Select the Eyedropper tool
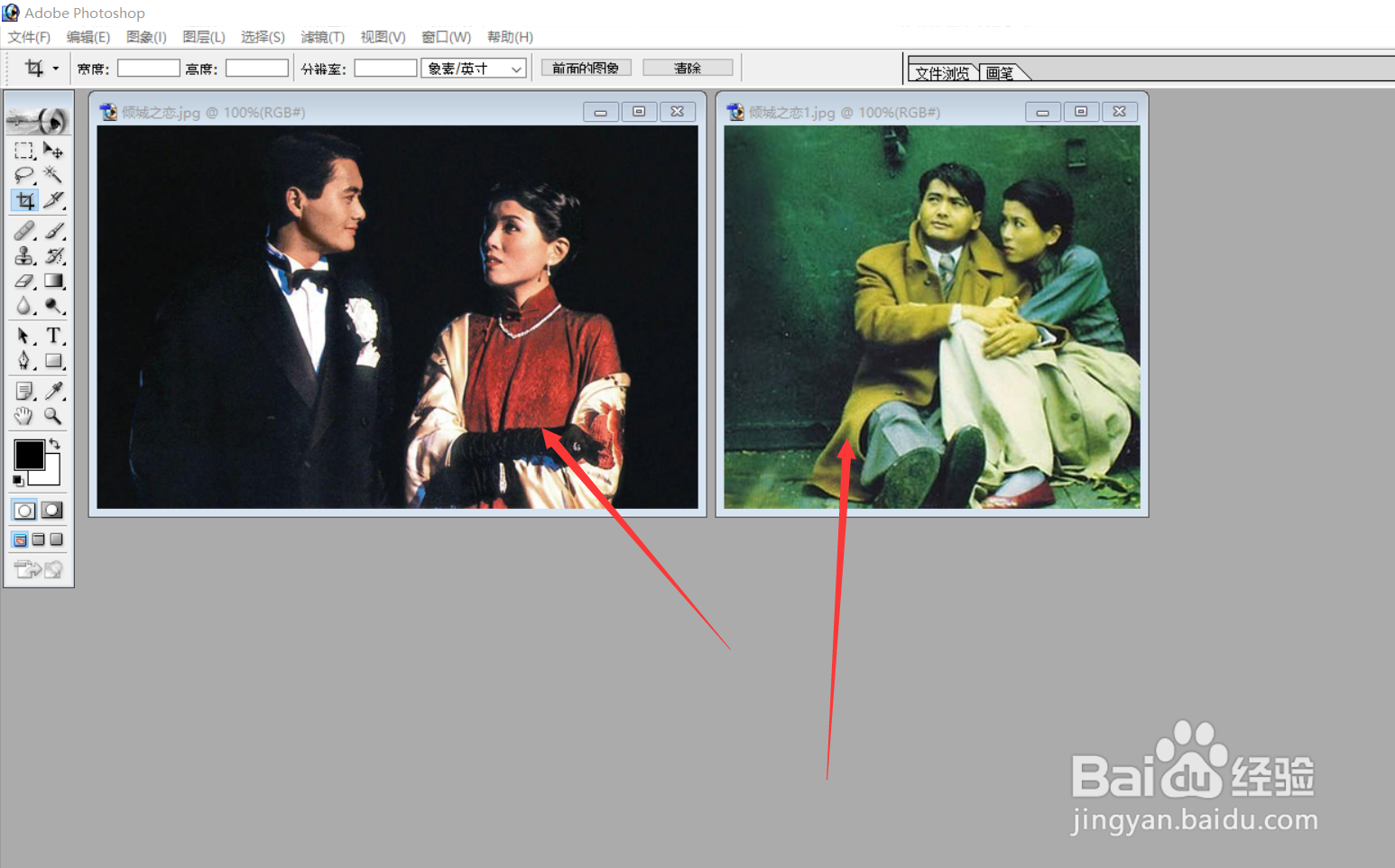Screen dimensions: 1395x868 point(53,391)
